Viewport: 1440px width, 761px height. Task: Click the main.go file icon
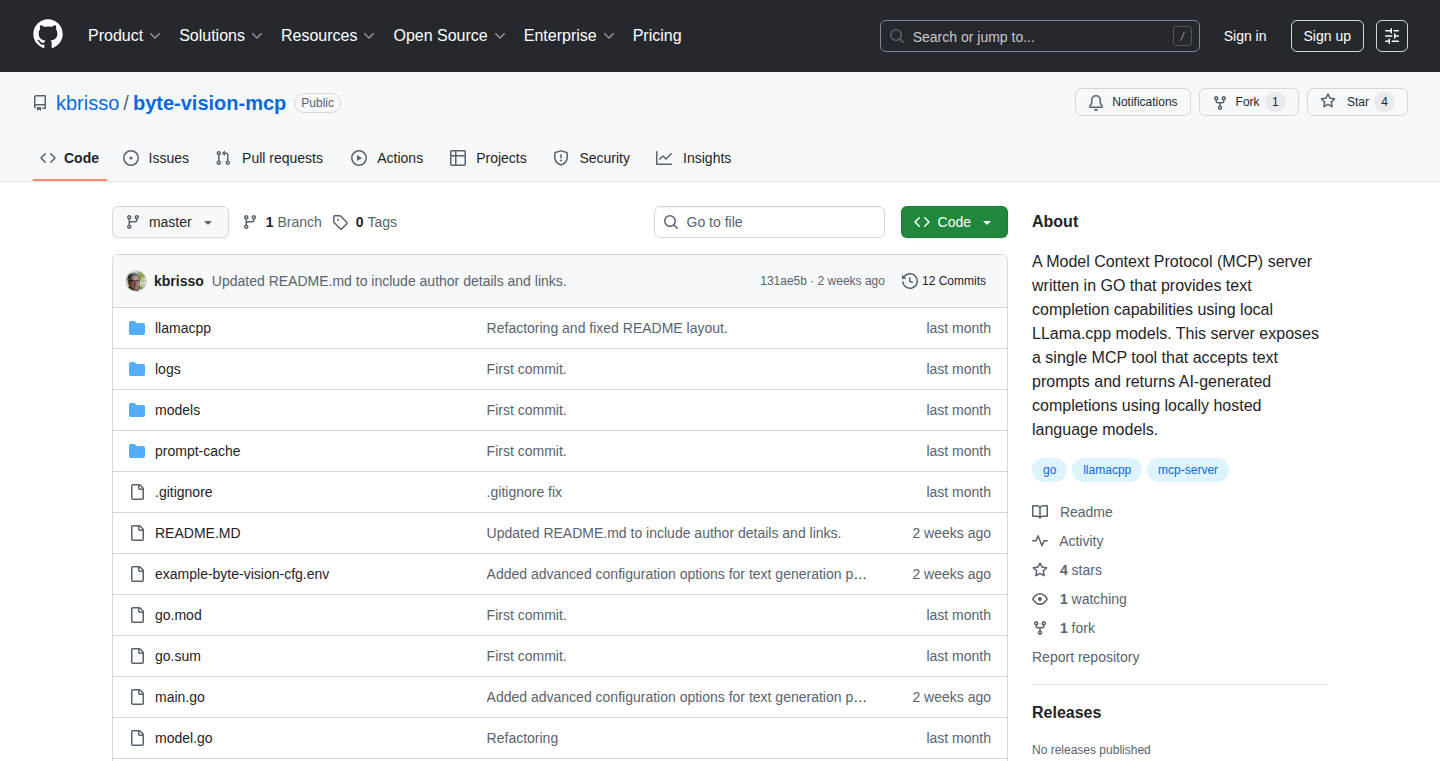pyautogui.click(x=137, y=697)
